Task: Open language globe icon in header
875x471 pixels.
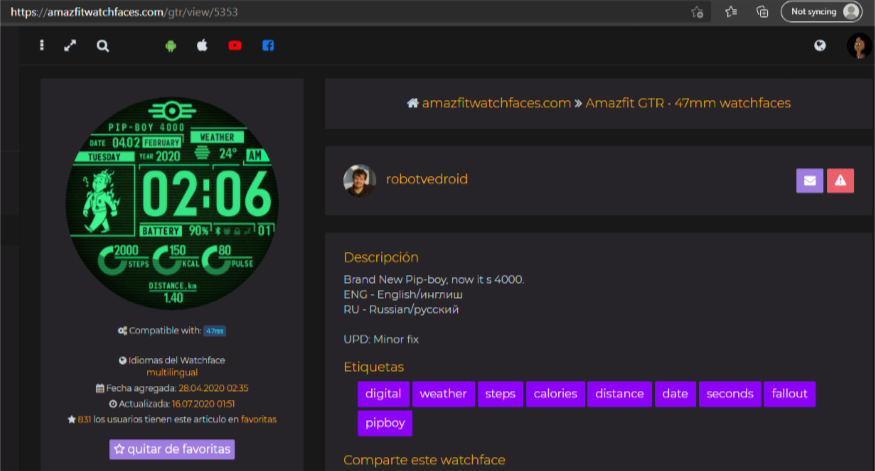Action: [x=820, y=46]
